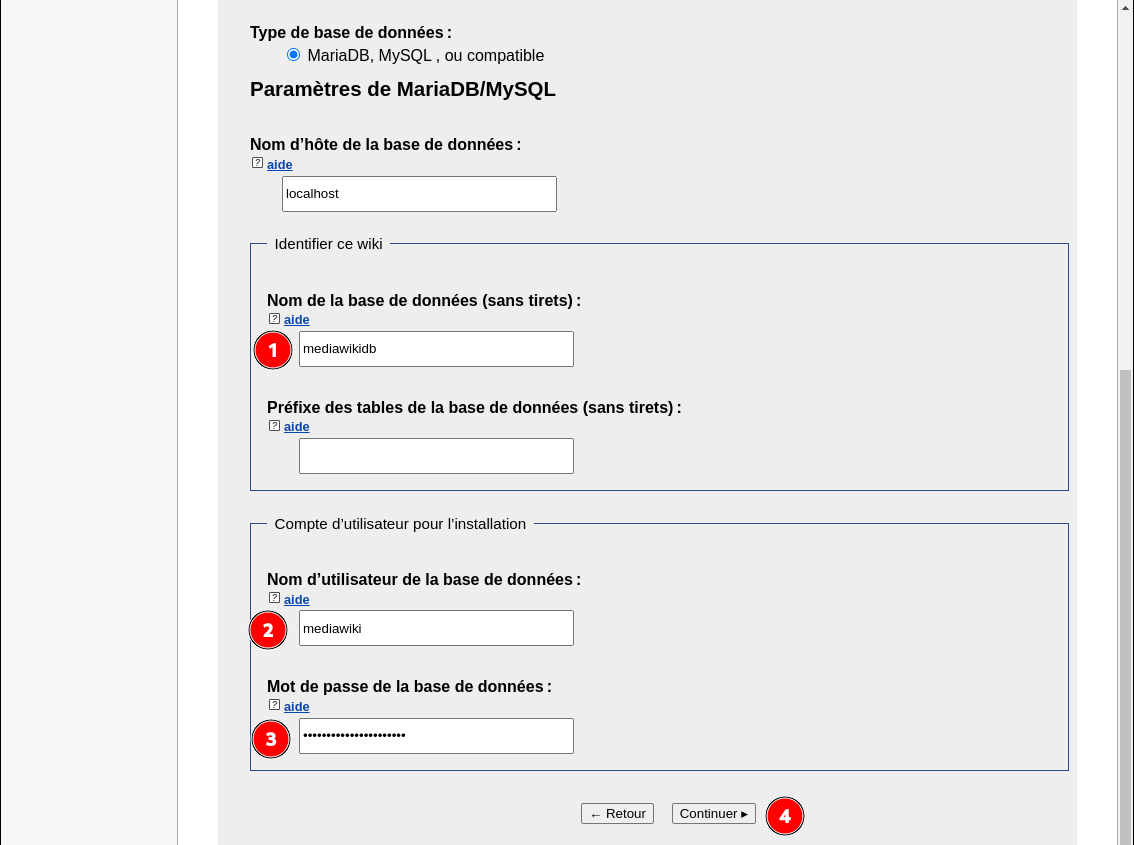Go back with the Retour button
Screen dimensions: 1134x845
(x=617, y=814)
